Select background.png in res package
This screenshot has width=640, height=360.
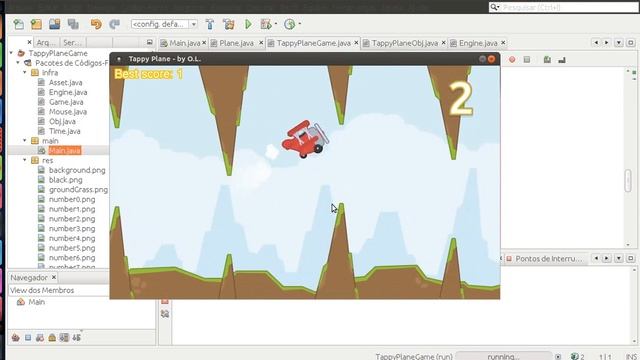(77, 170)
